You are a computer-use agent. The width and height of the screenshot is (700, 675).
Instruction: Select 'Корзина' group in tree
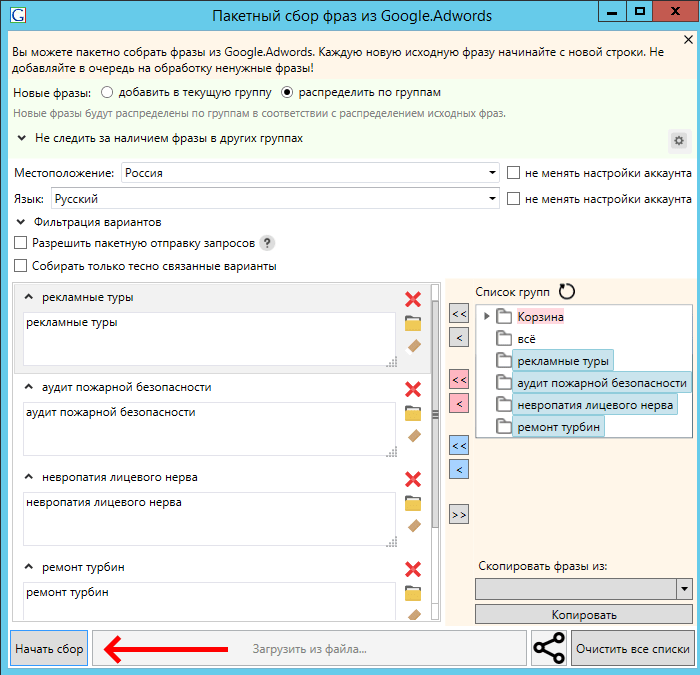(540, 317)
